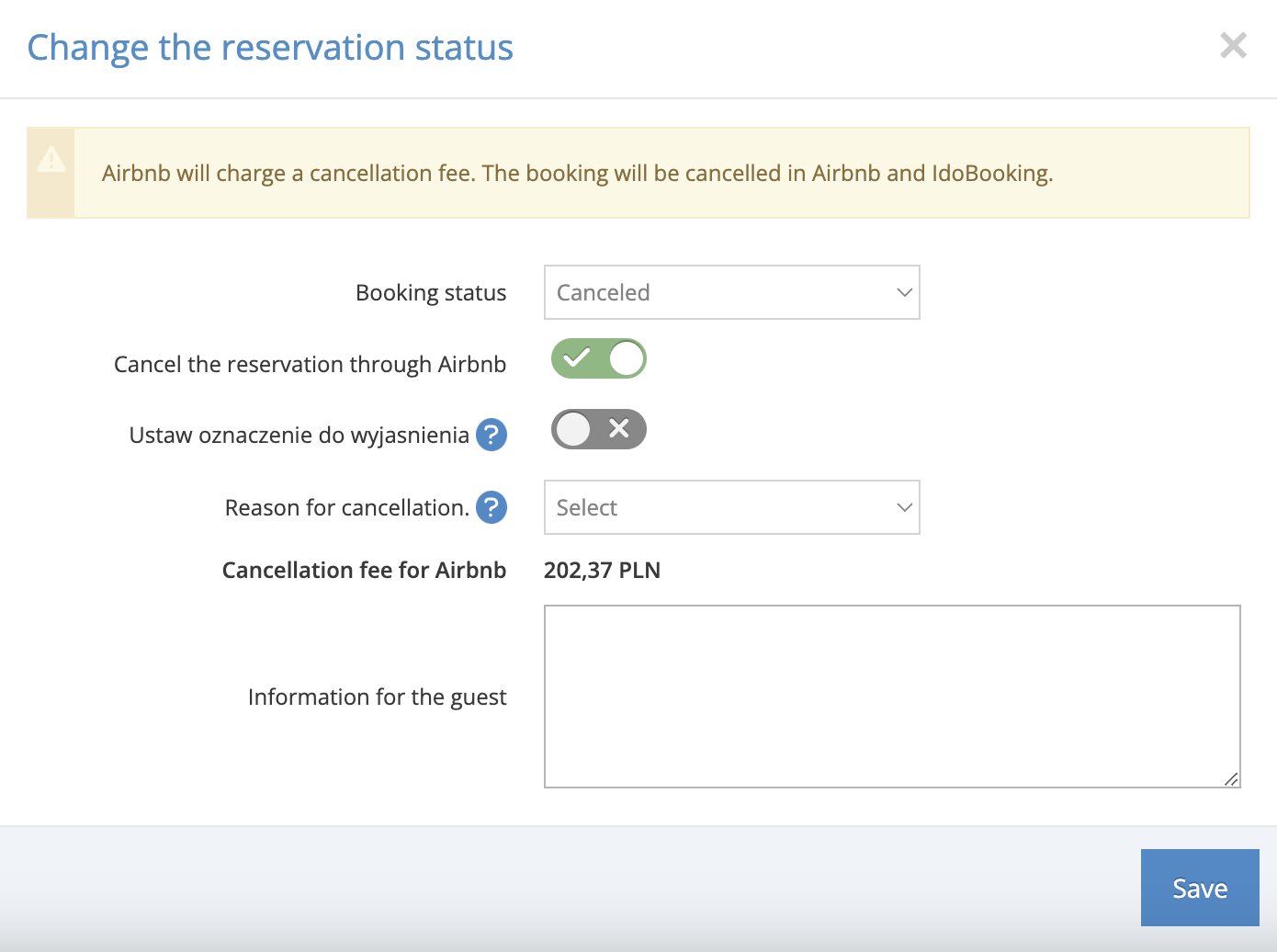1277x952 pixels.
Task: Click the gray knob of the oznaczenie switch
Action: coord(574,428)
